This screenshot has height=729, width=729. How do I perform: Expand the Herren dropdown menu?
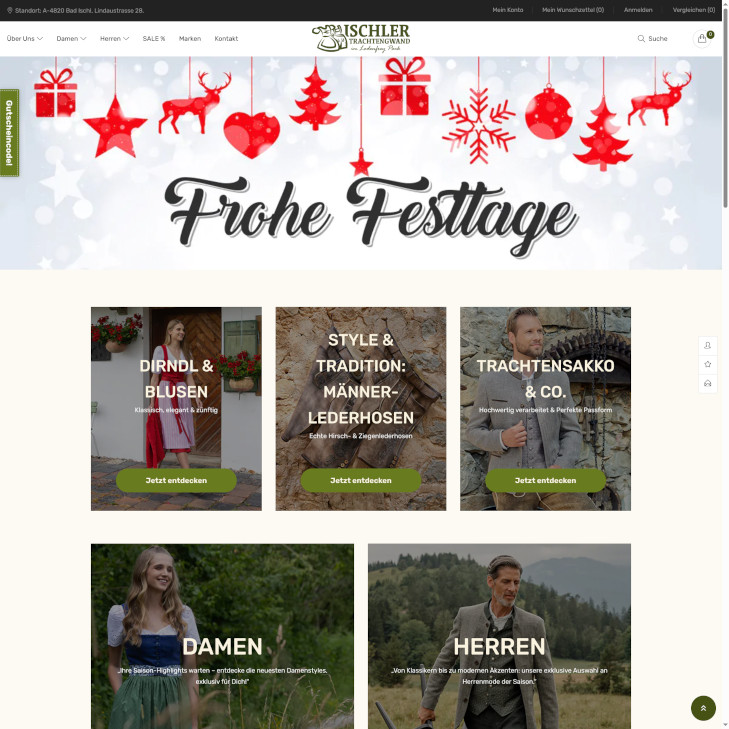point(114,39)
